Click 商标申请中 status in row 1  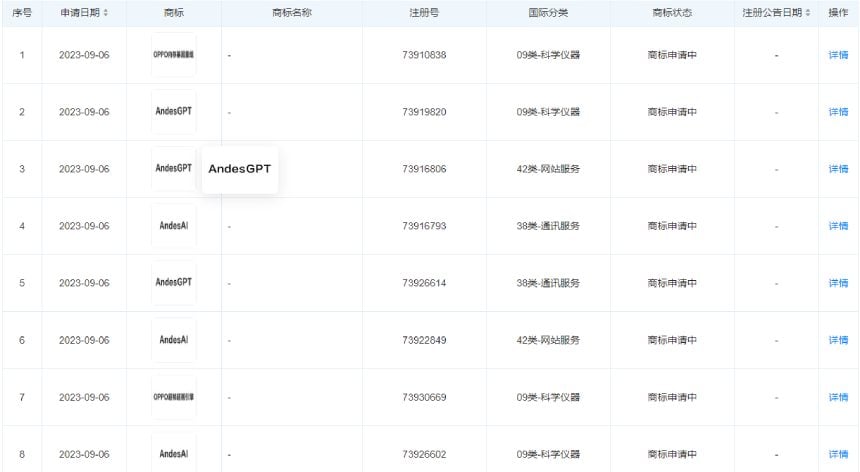point(672,55)
